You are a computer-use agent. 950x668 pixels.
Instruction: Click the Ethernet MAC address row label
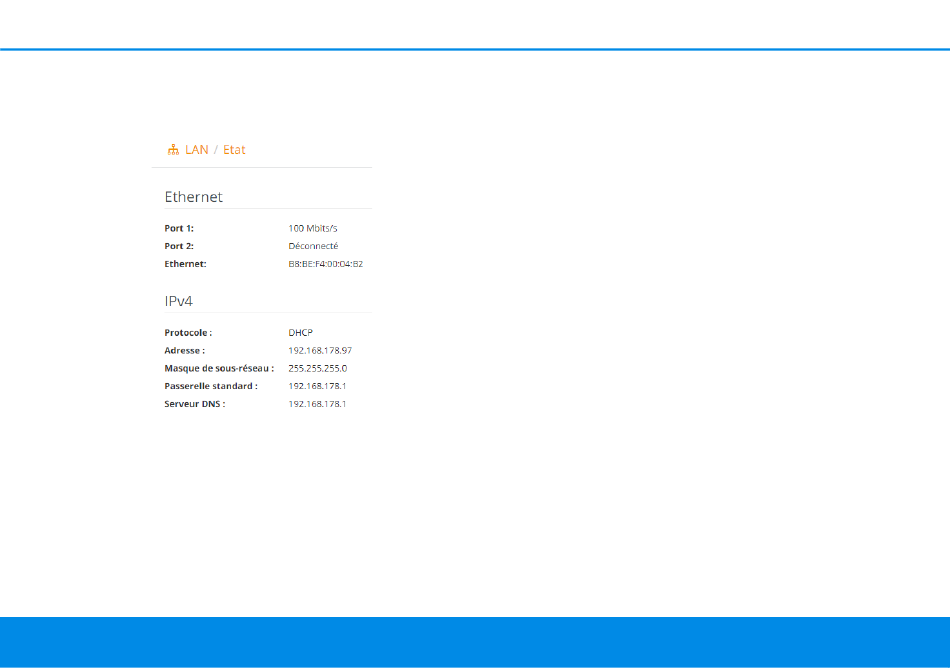point(185,264)
